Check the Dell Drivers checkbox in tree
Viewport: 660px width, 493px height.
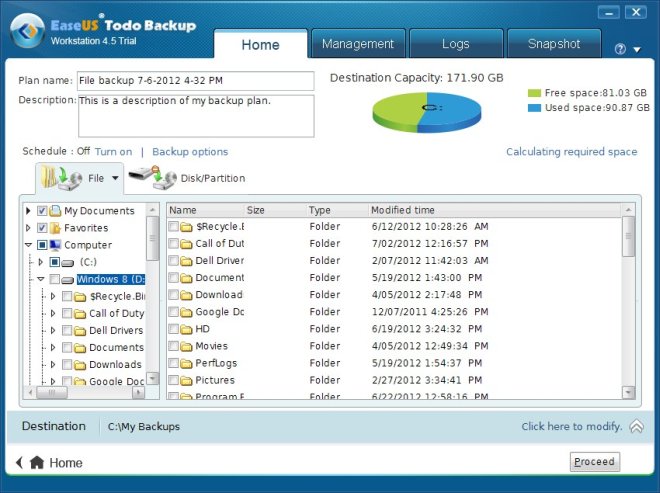click(67, 330)
